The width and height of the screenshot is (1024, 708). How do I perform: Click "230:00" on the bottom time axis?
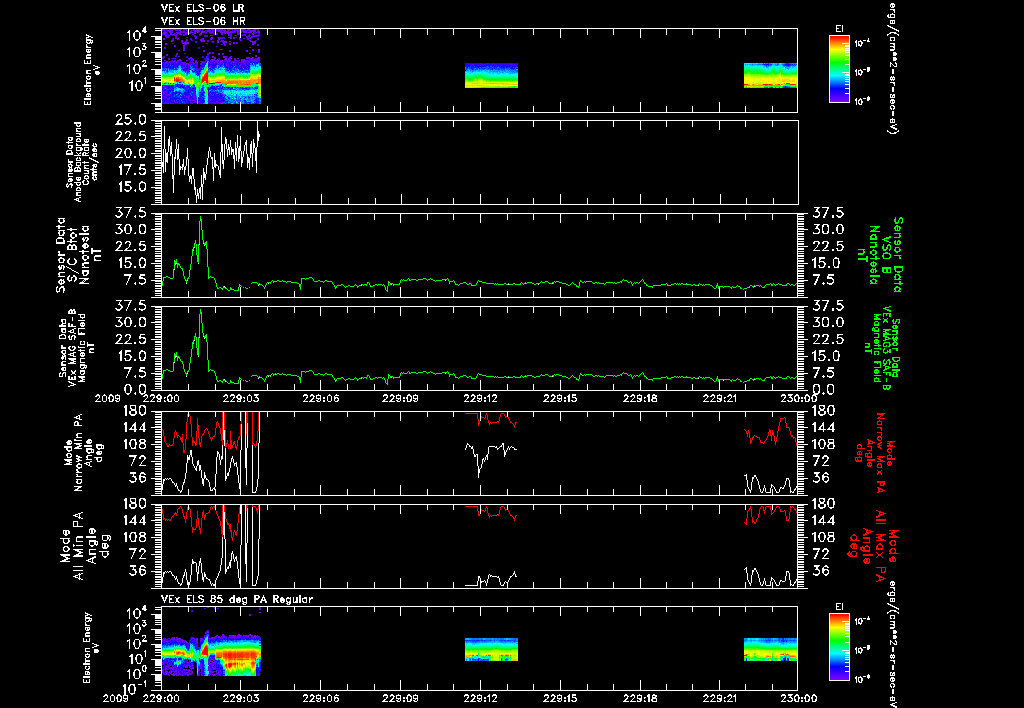click(x=798, y=698)
